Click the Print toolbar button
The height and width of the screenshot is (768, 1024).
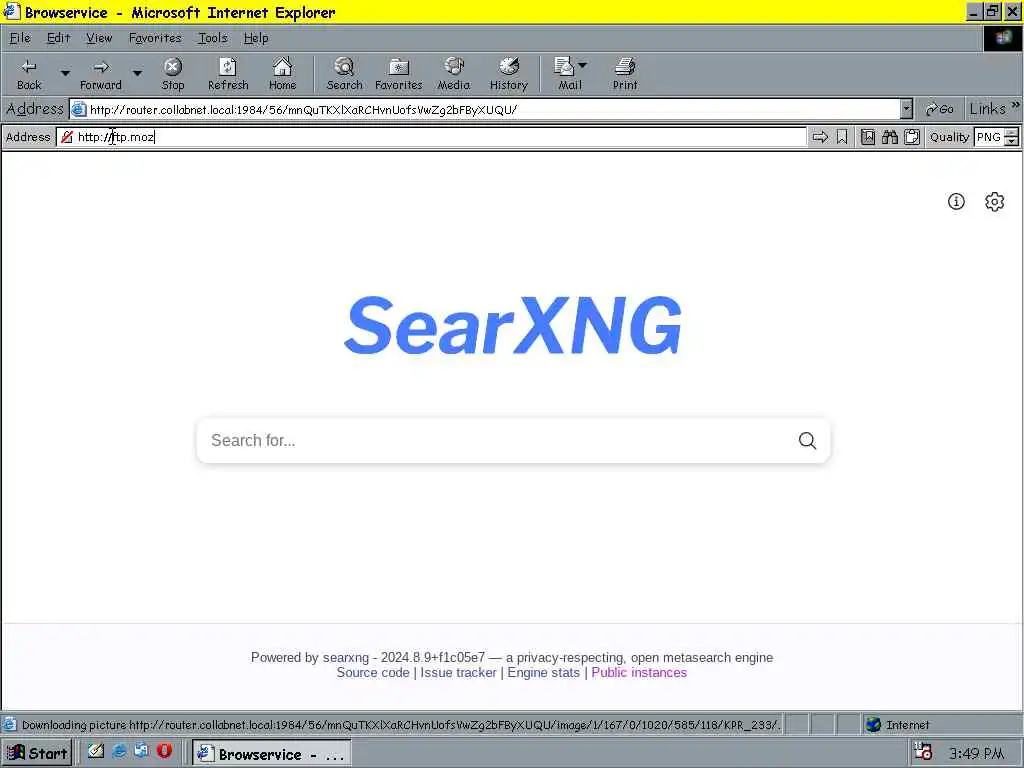point(625,74)
